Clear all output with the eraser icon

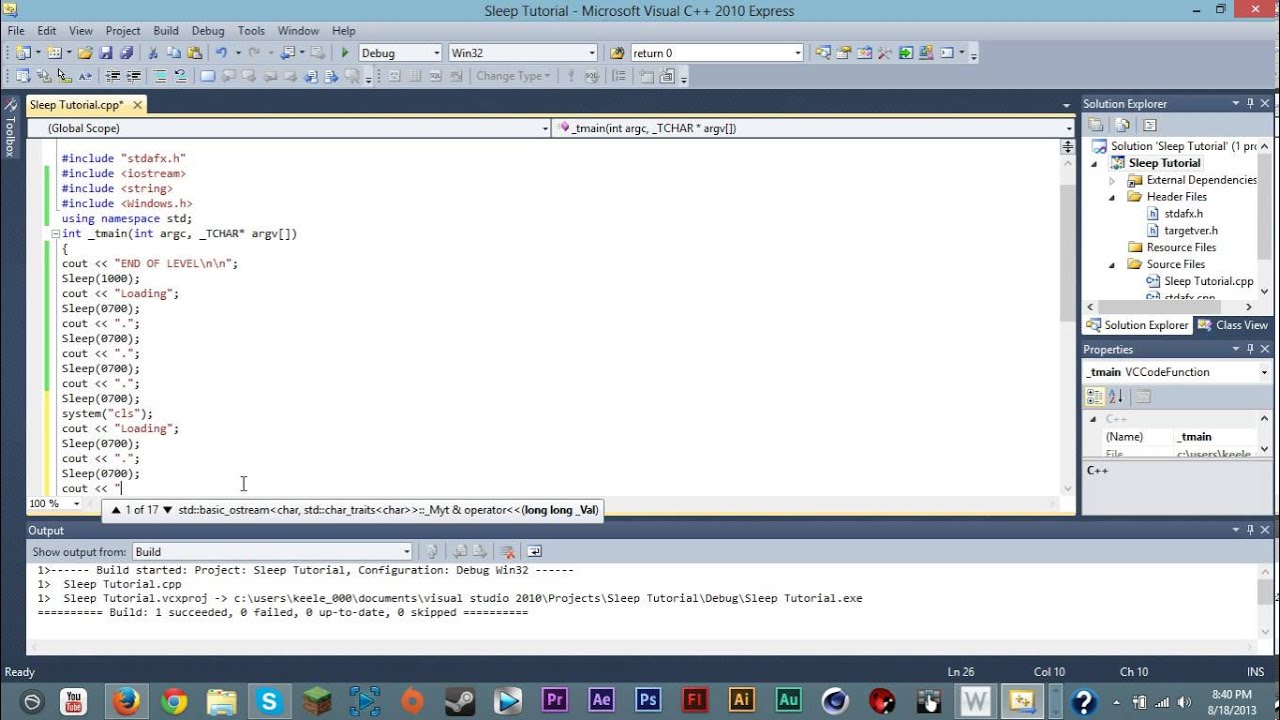tap(508, 551)
